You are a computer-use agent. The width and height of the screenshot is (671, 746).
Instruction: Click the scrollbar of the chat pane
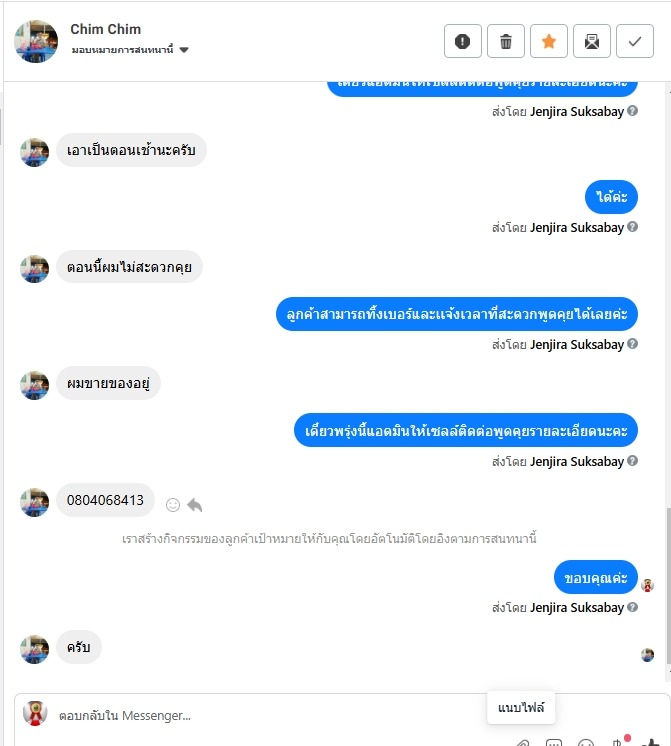tap(668, 585)
